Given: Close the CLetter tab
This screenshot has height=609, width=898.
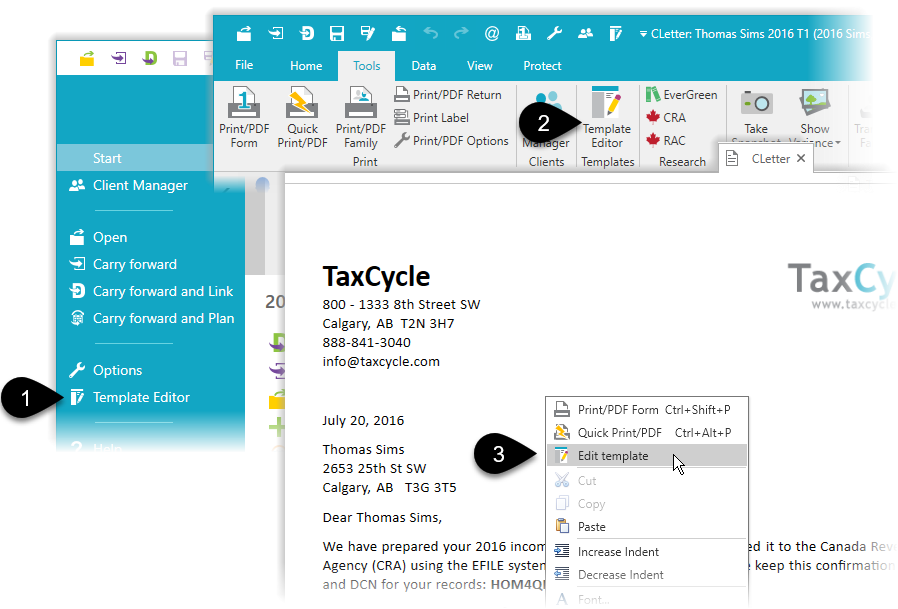Looking at the screenshot, I should pos(801,158).
